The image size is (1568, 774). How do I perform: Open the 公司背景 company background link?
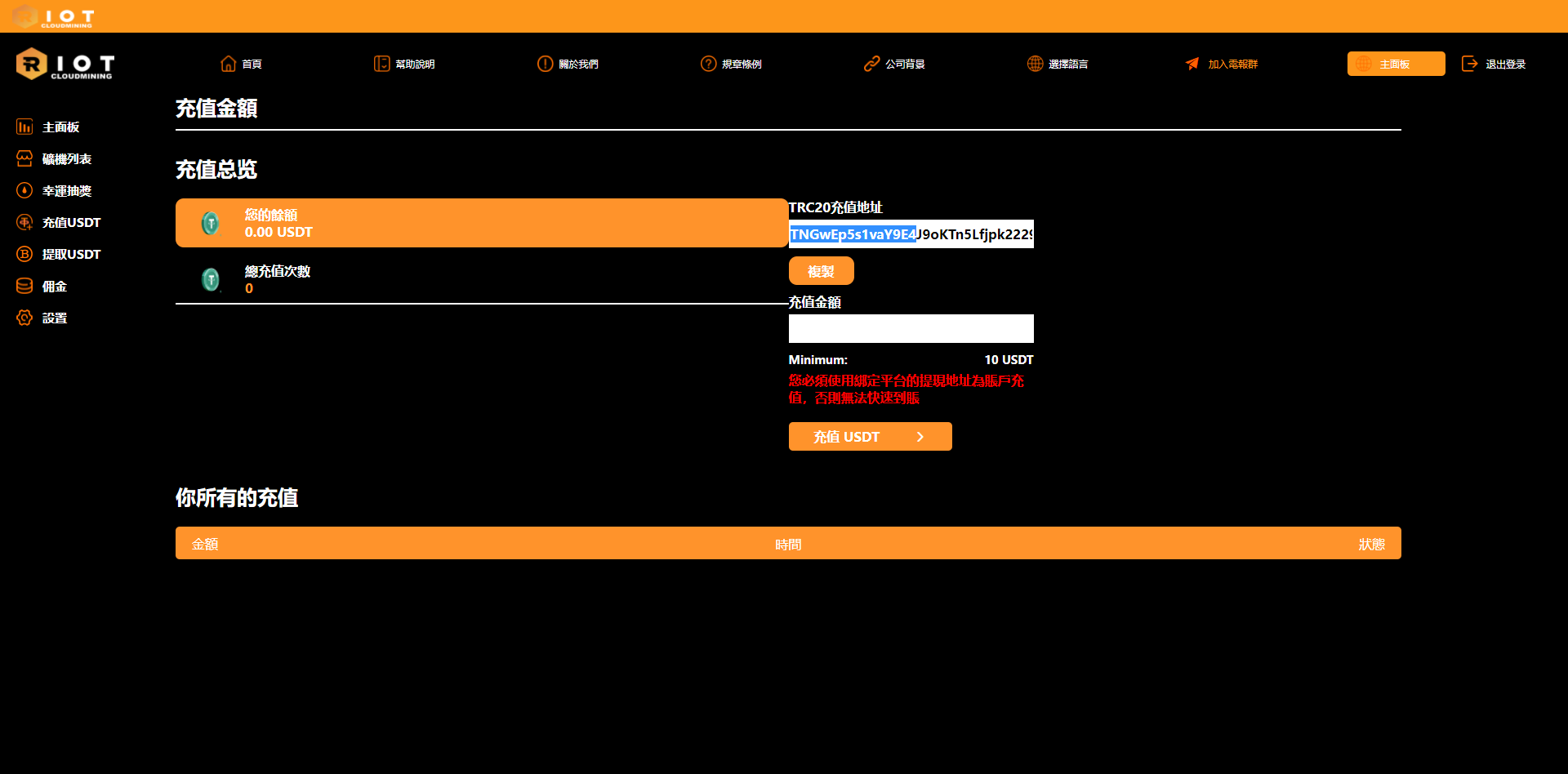(894, 64)
